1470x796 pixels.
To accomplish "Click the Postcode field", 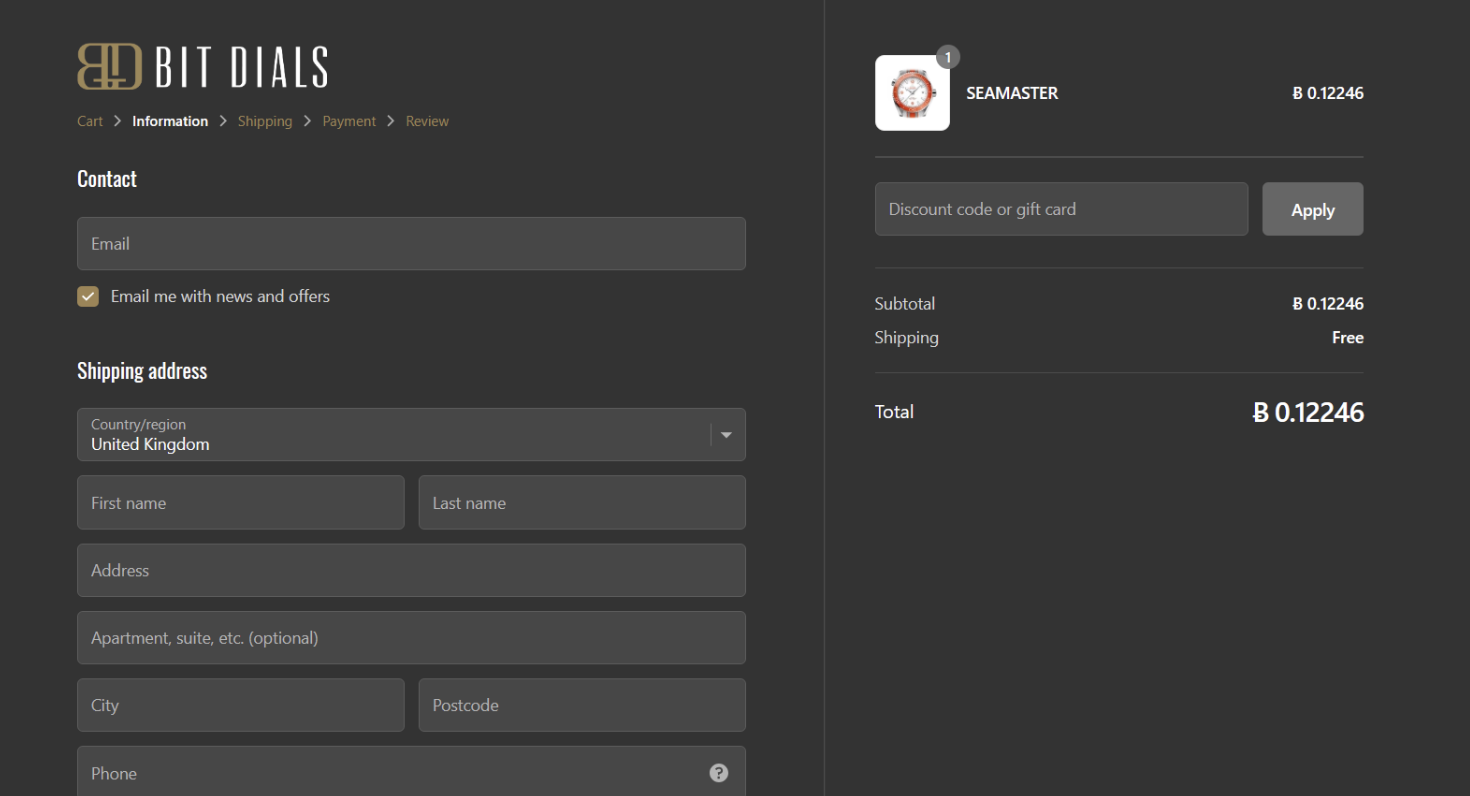I will [x=581, y=705].
